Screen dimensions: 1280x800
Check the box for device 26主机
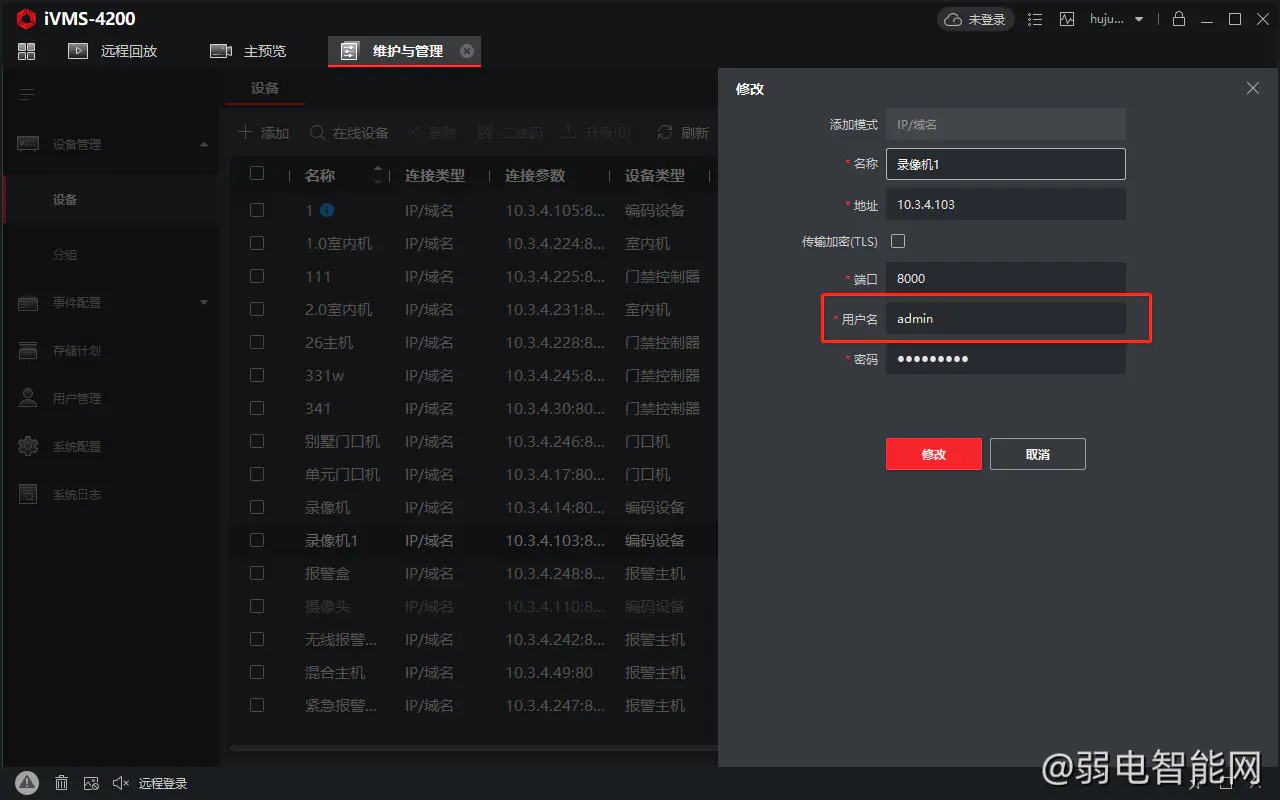coord(257,342)
